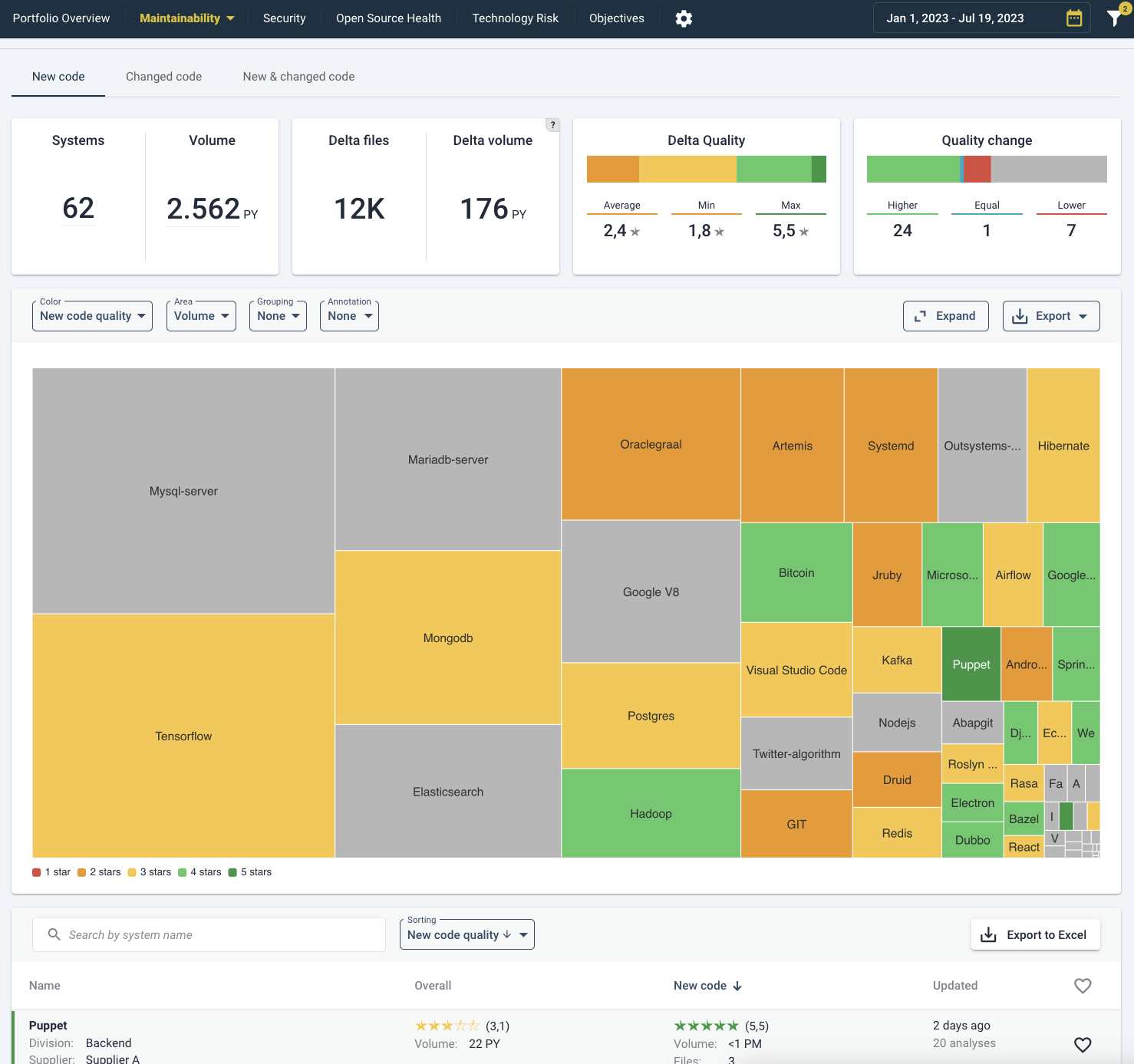Select the Elasticsearch treemap tile
Screen dimensions: 1134x1064
point(448,791)
